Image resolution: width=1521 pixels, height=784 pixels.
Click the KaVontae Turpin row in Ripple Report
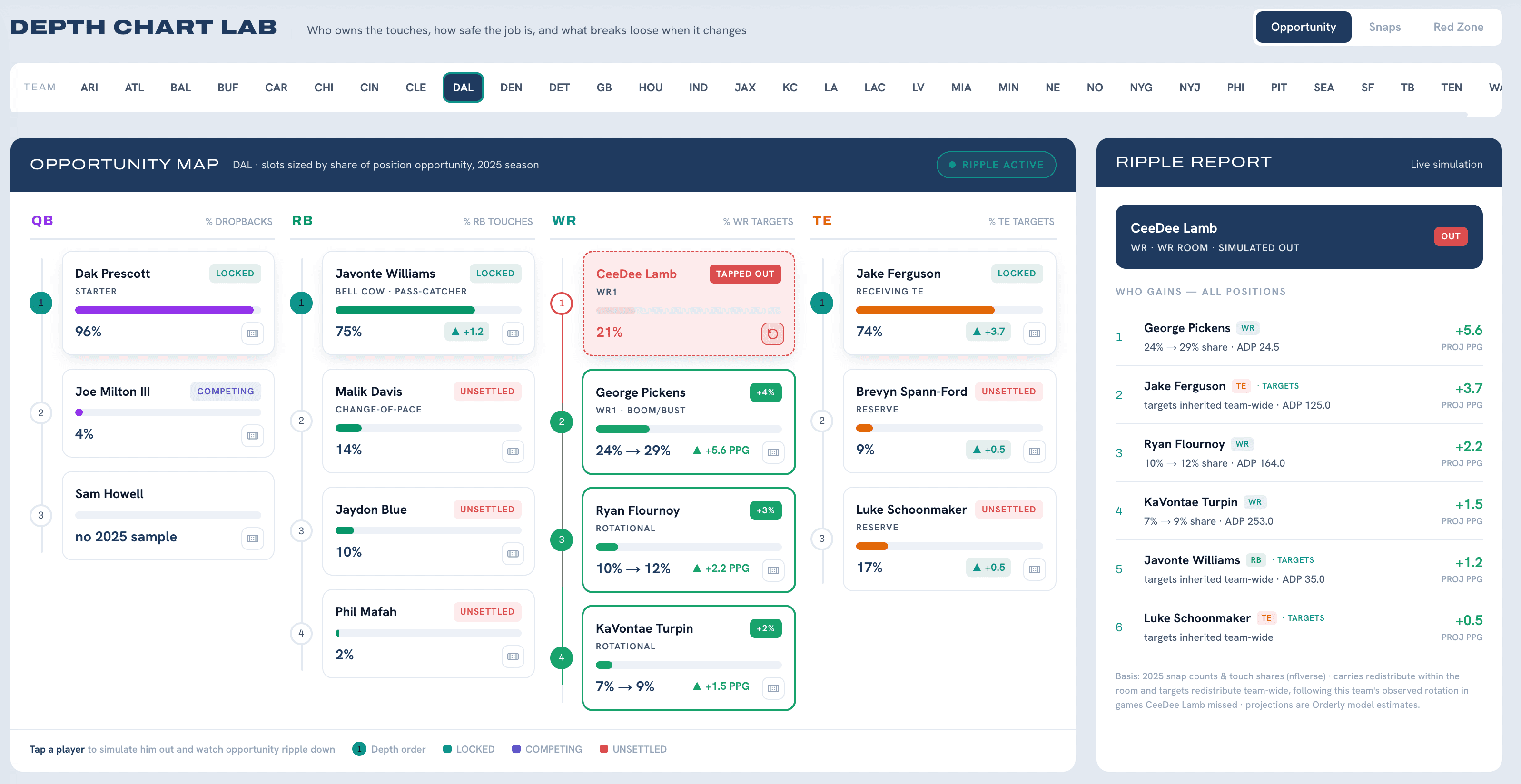pyautogui.click(x=1299, y=511)
